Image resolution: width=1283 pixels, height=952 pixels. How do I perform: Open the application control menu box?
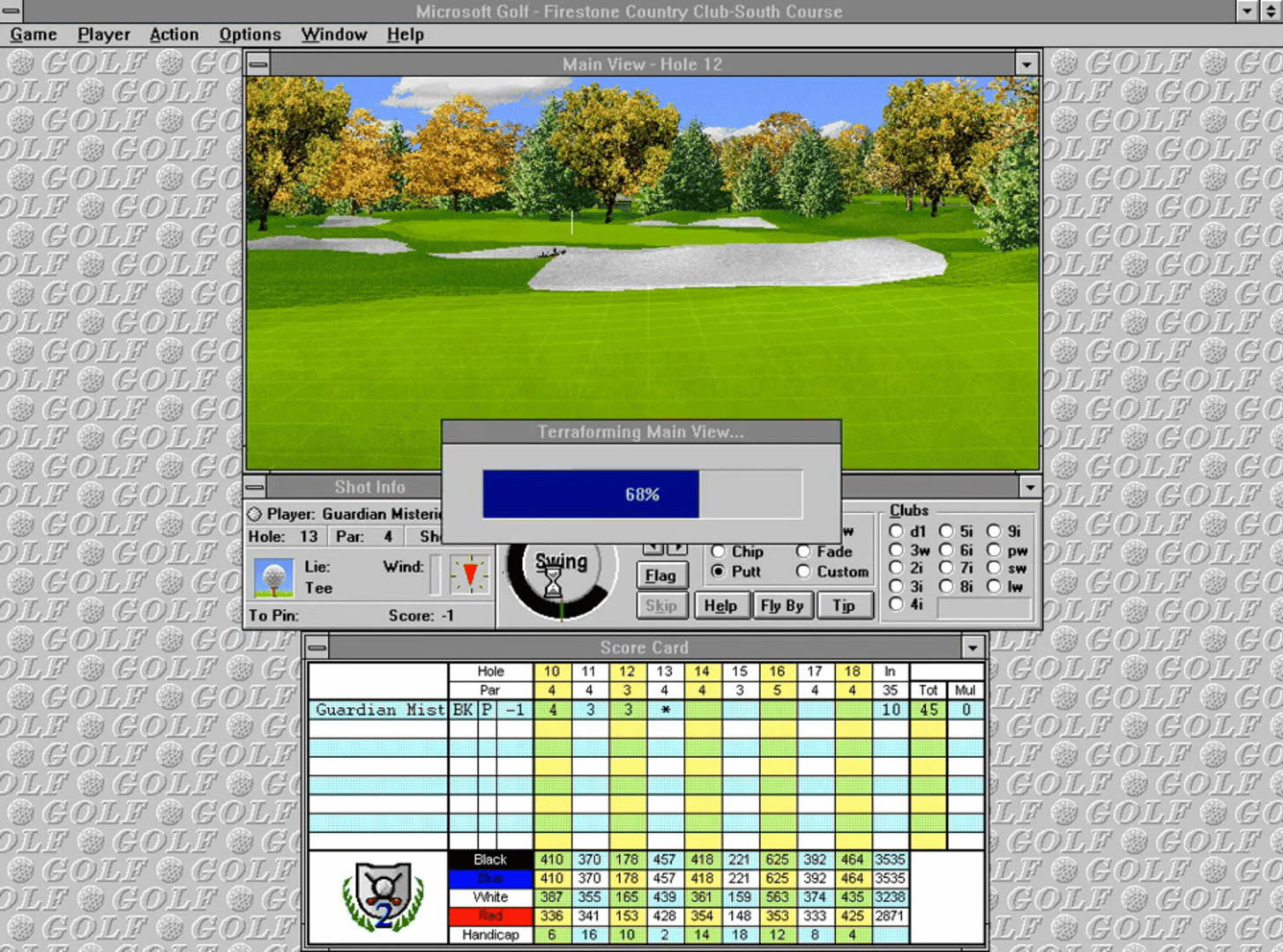(11, 11)
